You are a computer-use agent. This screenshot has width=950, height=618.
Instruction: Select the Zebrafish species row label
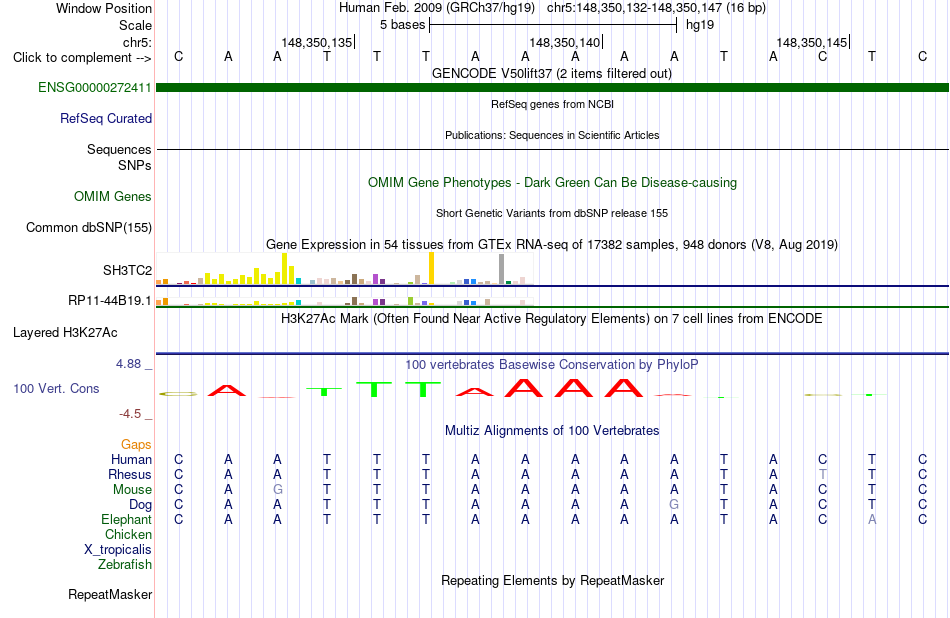click(x=125, y=564)
